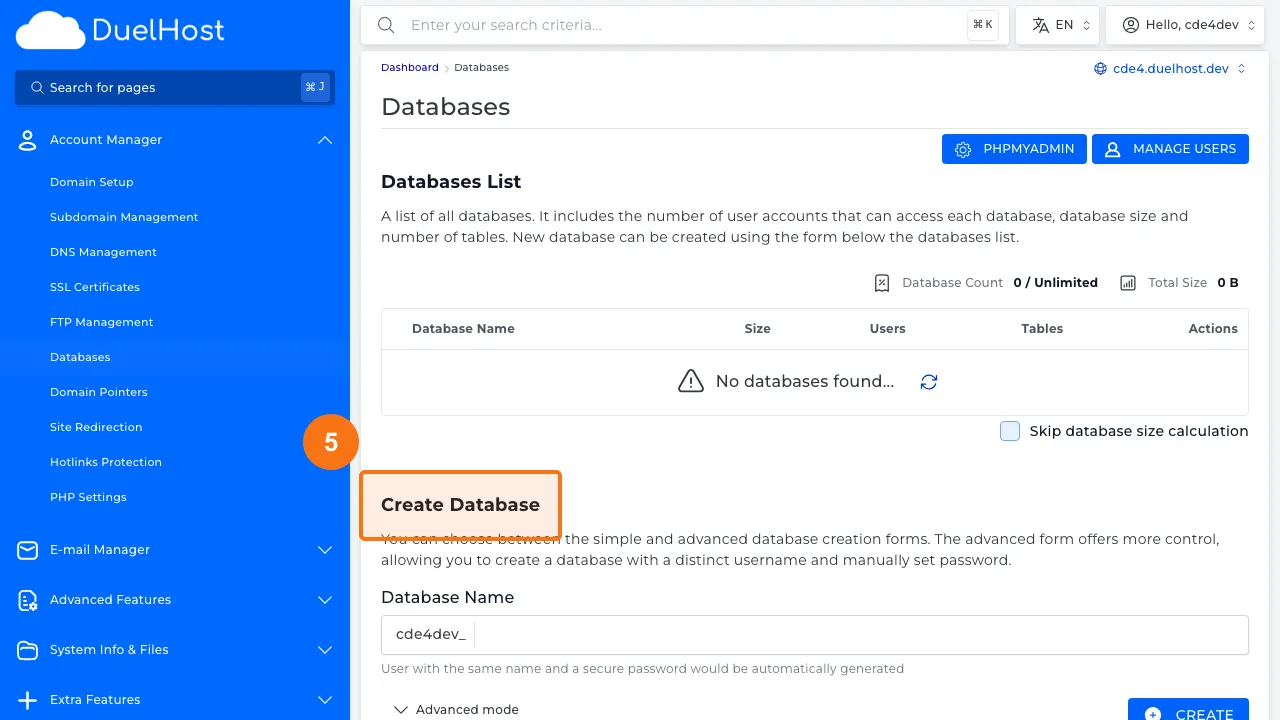This screenshot has width=1280, height=720.
Task: Click the Account Manager person icon
Action: point(27,140)
